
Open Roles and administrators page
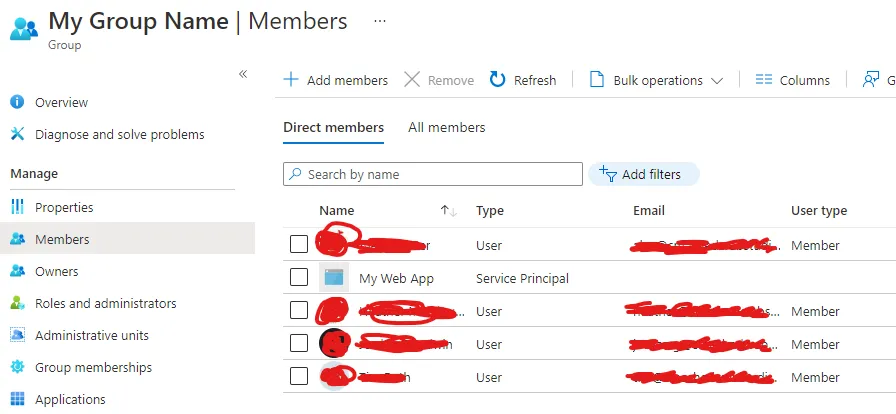[105, 303]
